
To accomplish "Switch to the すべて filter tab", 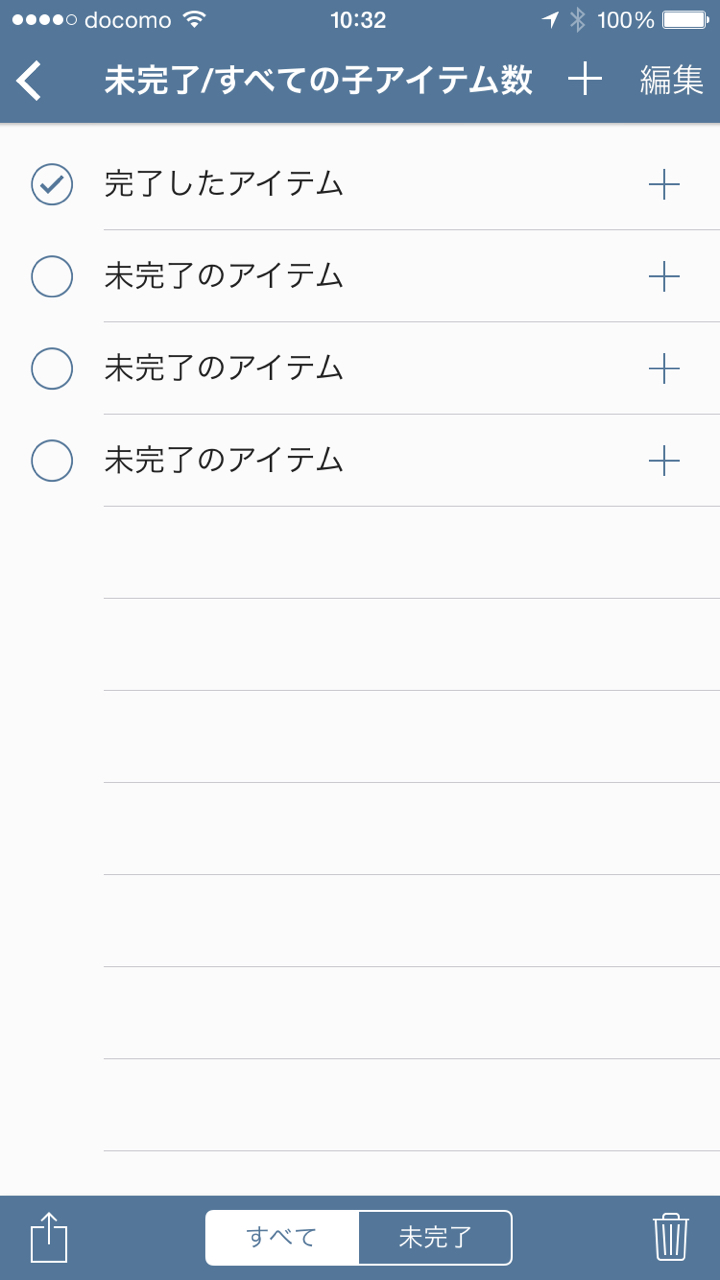I will [282, 1238].
